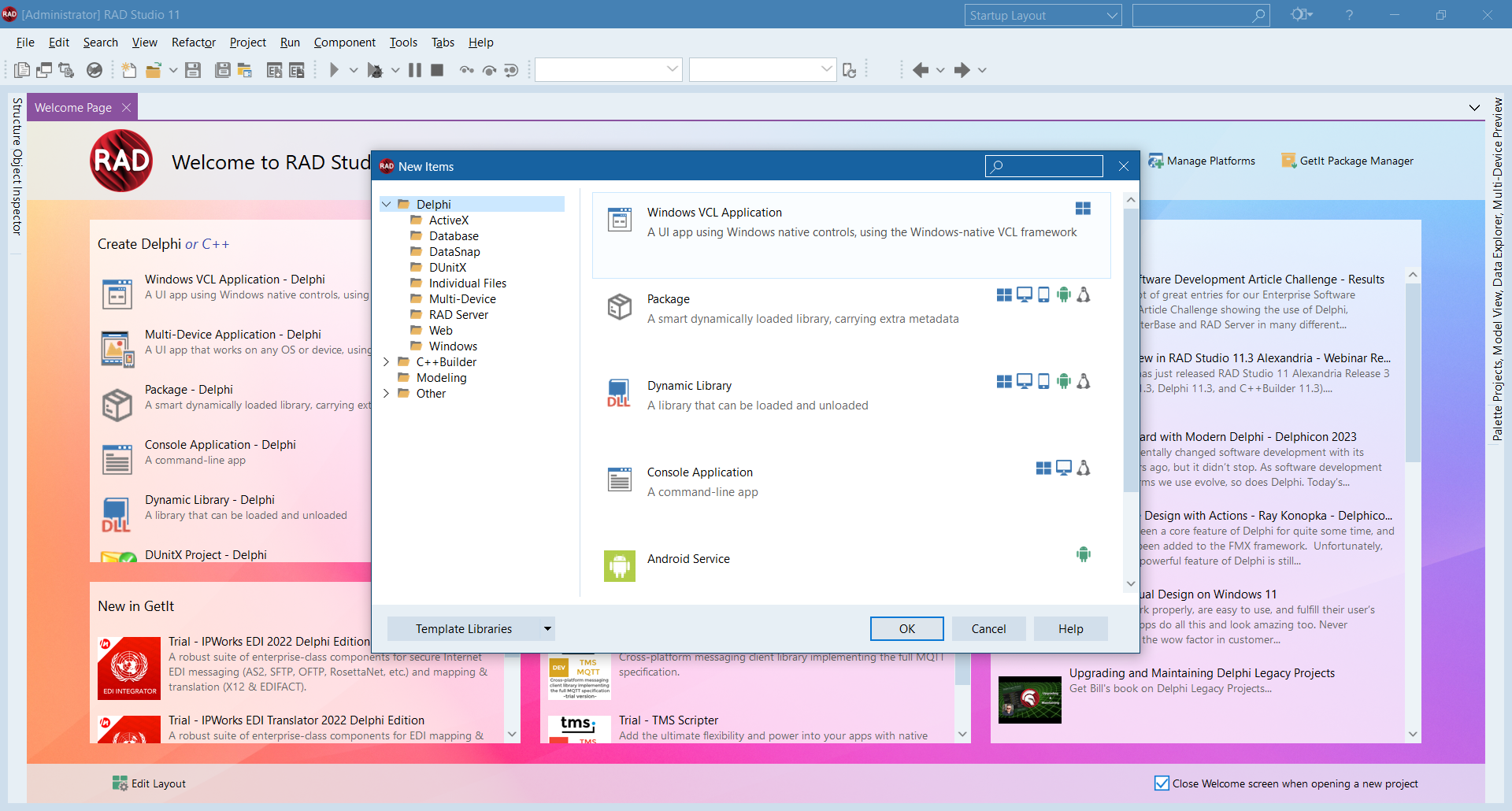Image resolution: width=1512 pixels, height=811 pixels.
Task: Click the Back navigation arrow icon
Action: [x=921, y=70]
